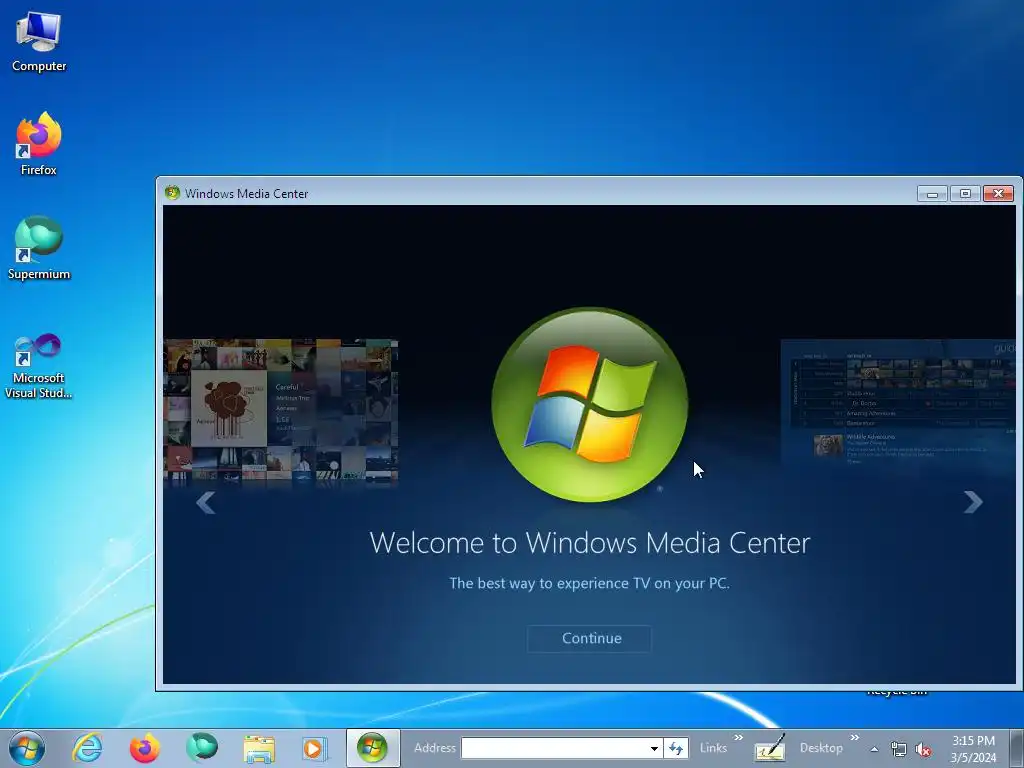Image resolution: width=1024 pixels, height=768 pixels.
Task: Focus the taskbar Address input field
Action: tap(554, 748)
